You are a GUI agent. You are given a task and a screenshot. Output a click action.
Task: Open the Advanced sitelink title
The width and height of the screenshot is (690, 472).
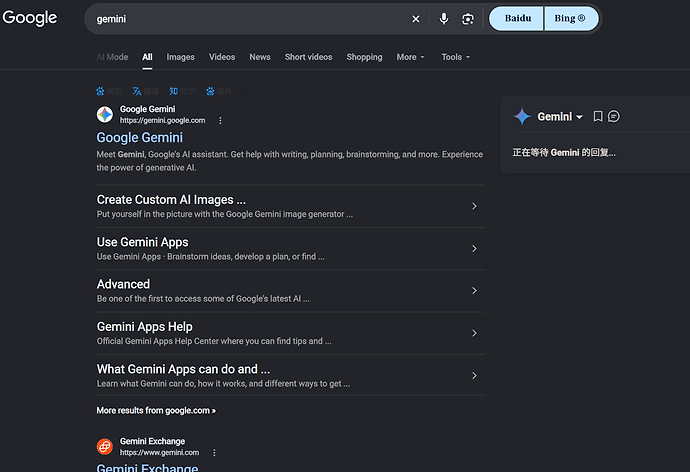123,284
